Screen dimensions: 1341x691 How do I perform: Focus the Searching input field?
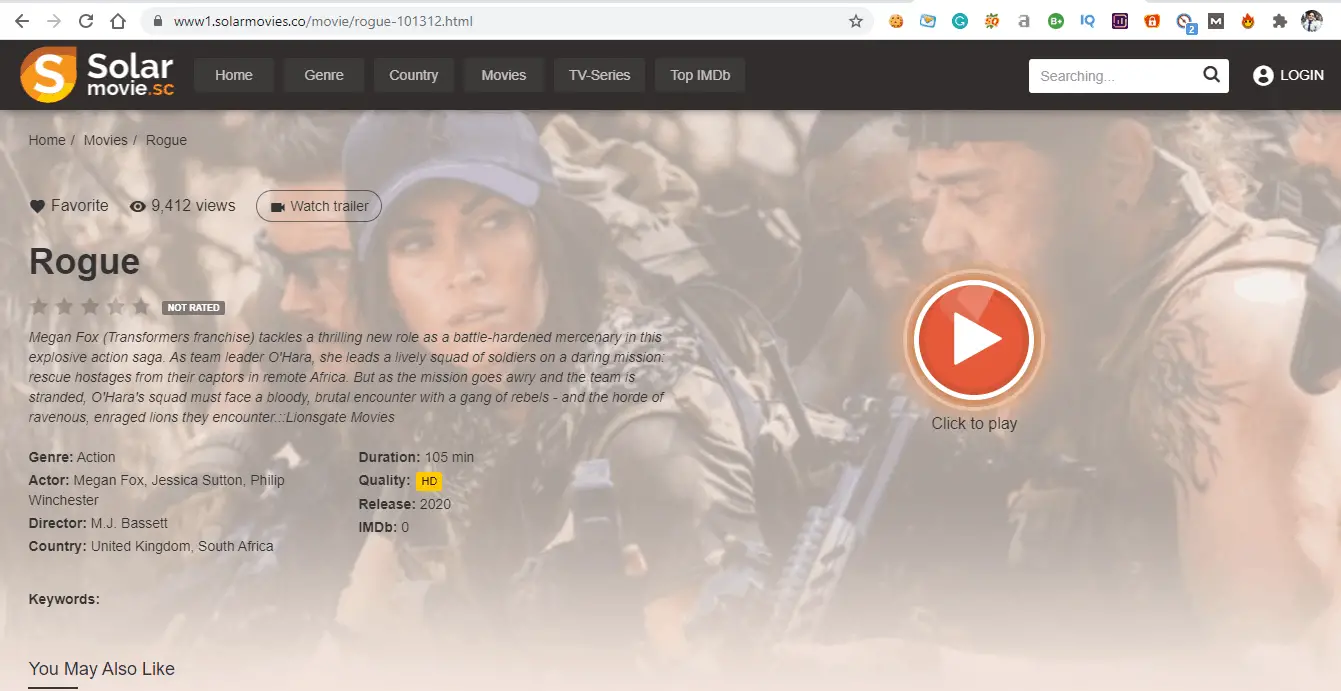click(x=1114, y=76)
